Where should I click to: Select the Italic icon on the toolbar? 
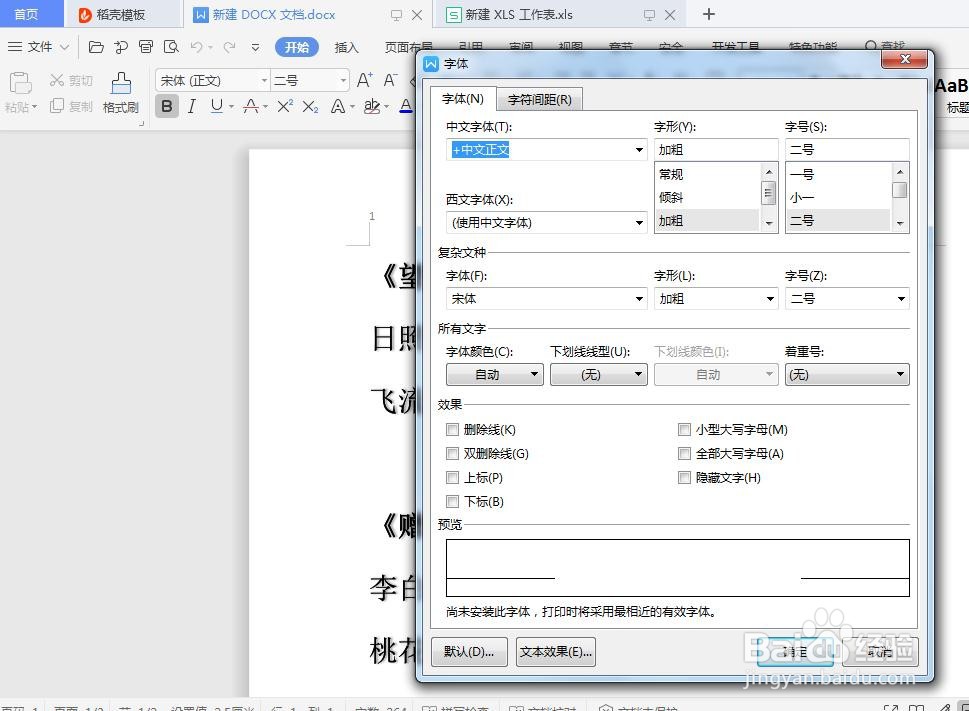click(190, 105)
